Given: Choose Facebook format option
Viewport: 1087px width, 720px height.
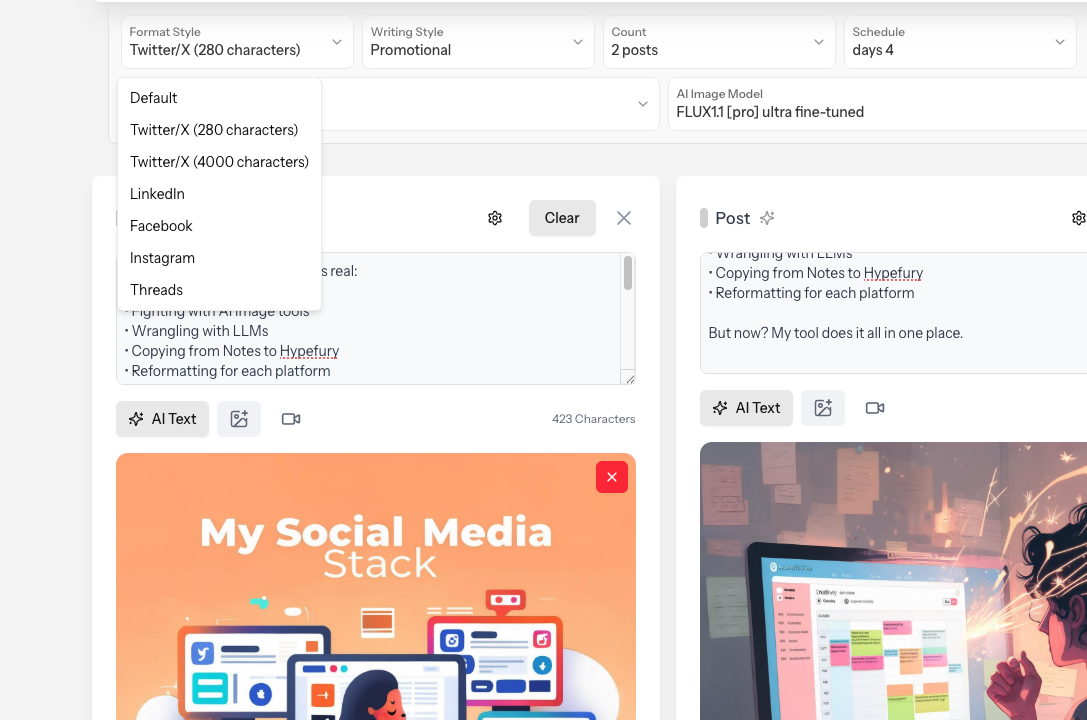Looking at the screenshot, I should [x=219, y=225].
